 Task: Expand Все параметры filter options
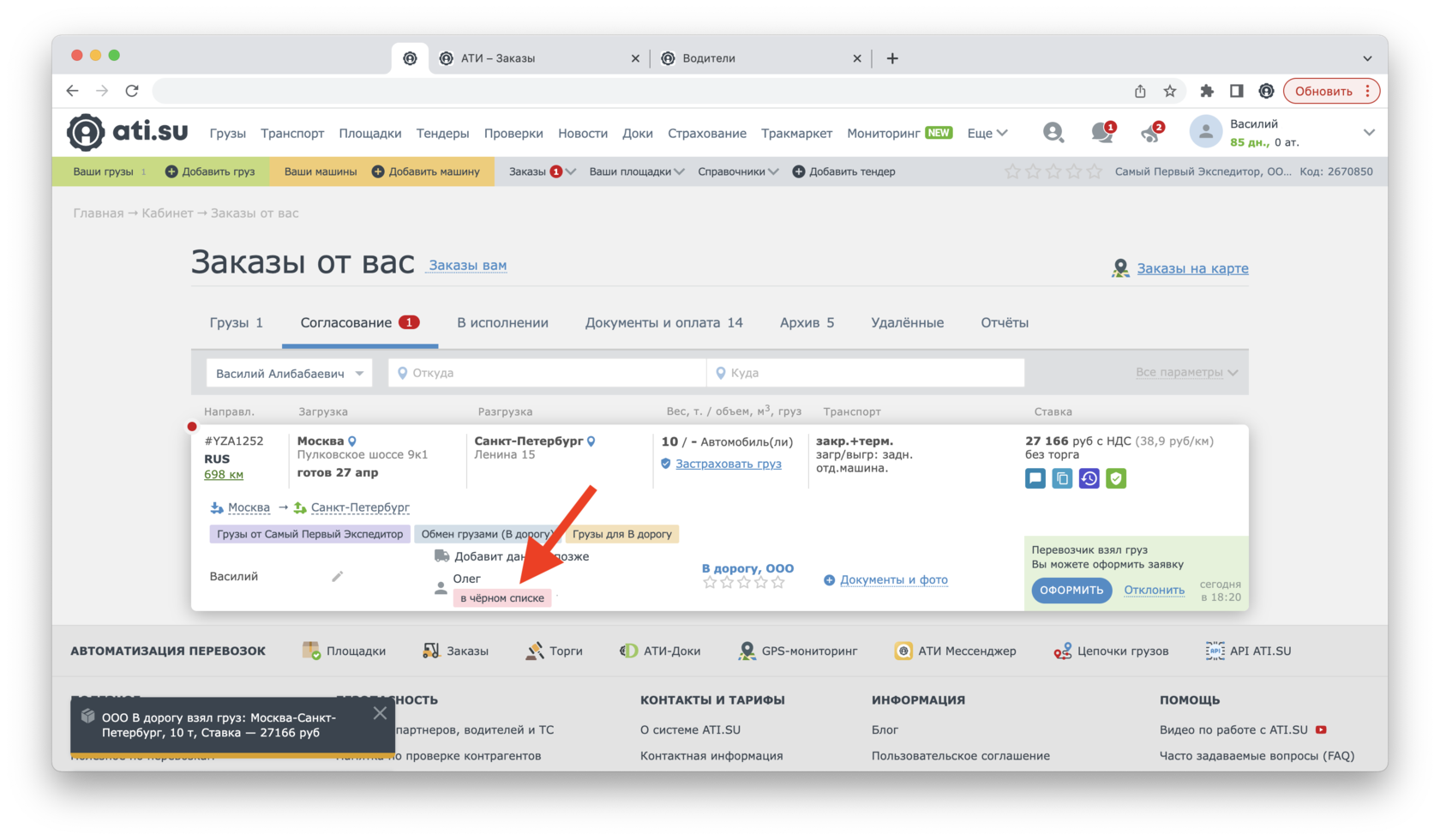(1186, 372)
